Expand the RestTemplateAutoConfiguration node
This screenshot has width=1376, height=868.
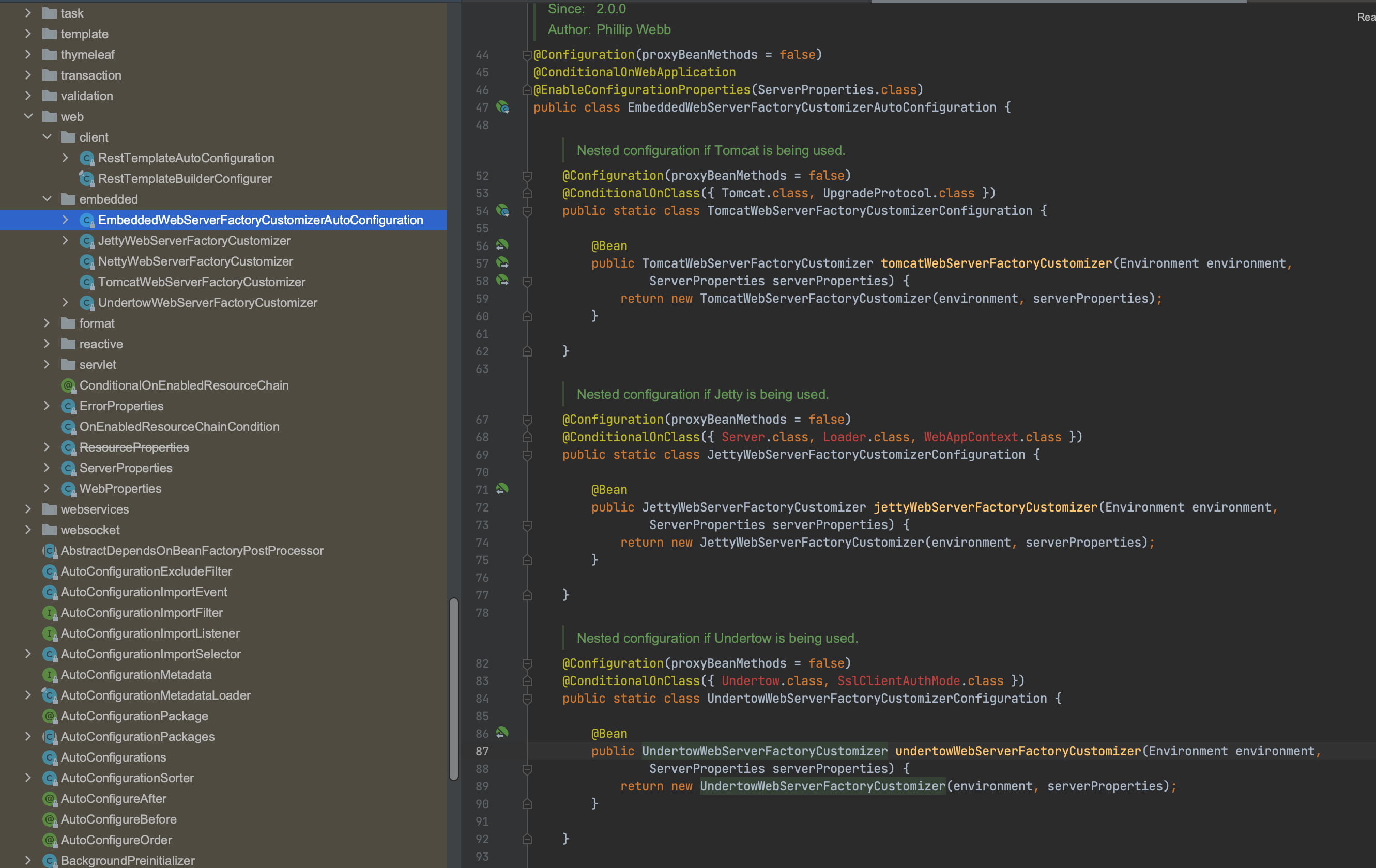click(65, 158)
